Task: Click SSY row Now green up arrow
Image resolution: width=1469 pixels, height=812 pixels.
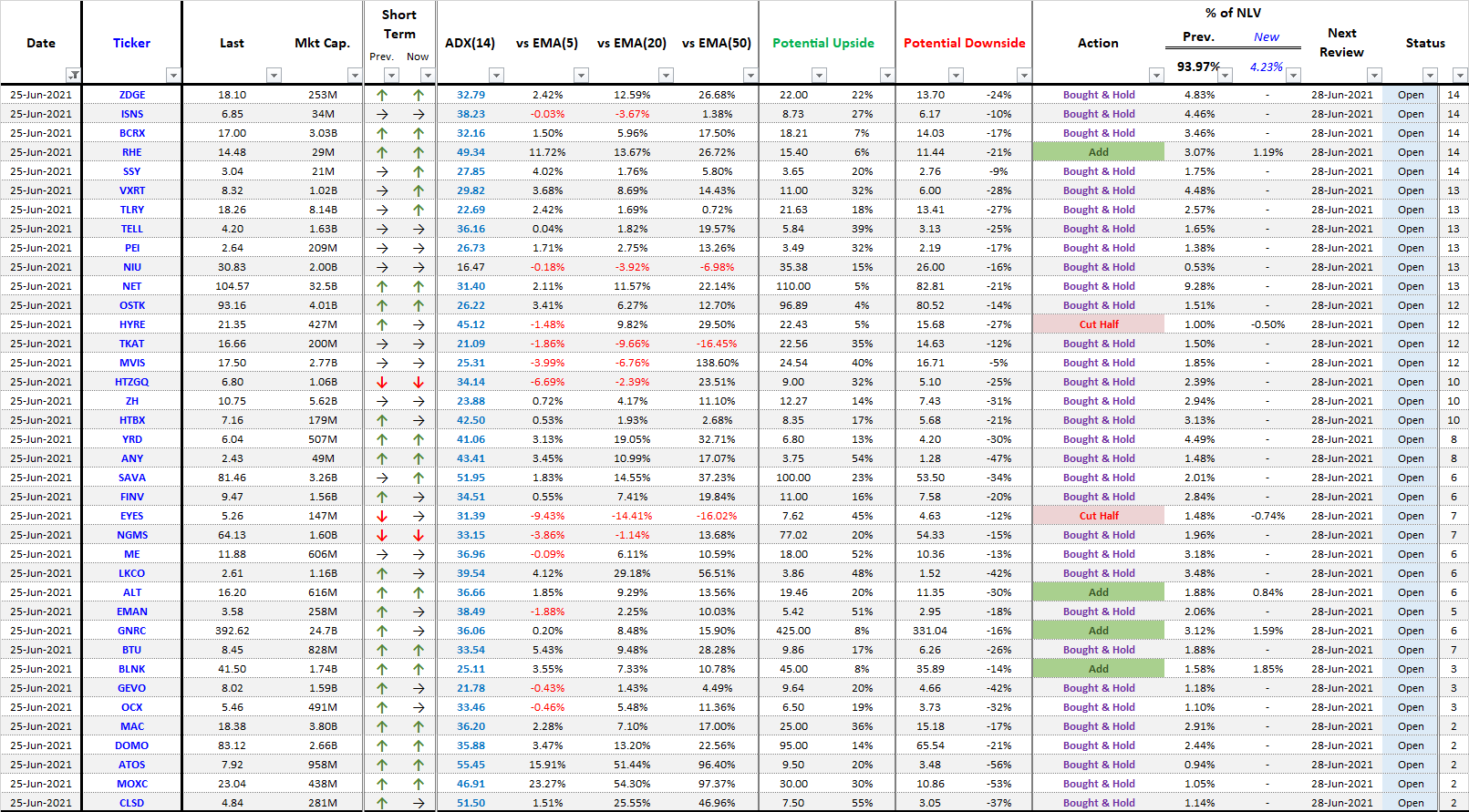Action: click(x=419, y=171)
